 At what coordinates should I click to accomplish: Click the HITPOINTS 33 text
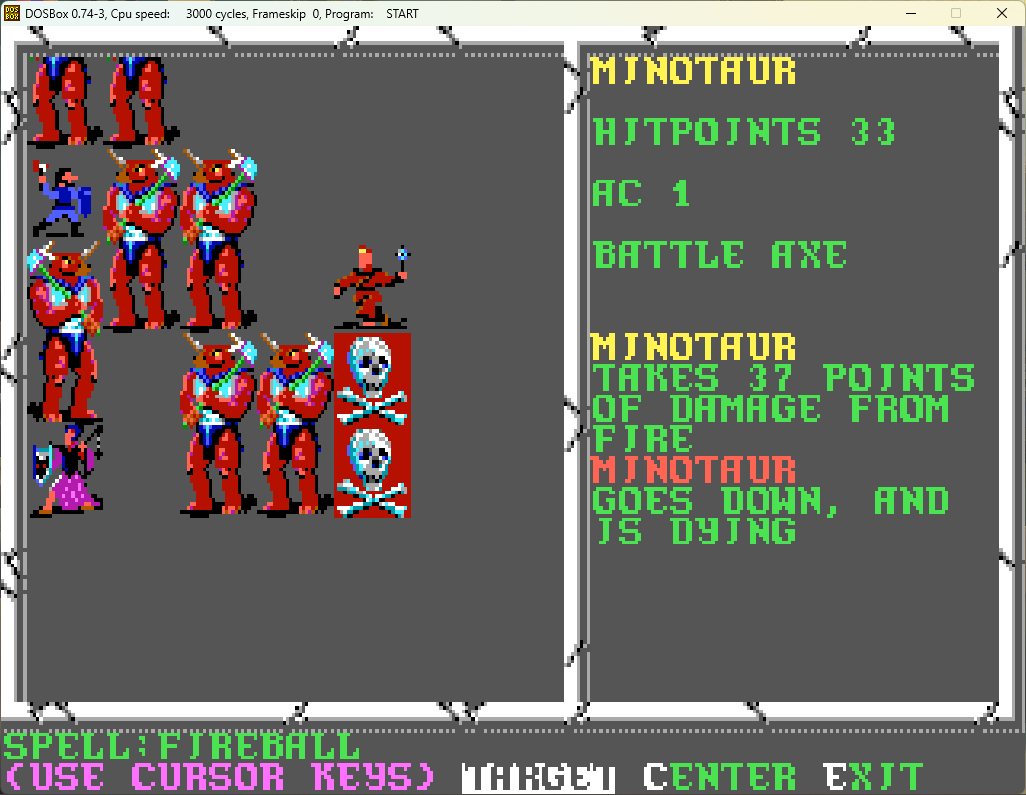tap(744, 132)
